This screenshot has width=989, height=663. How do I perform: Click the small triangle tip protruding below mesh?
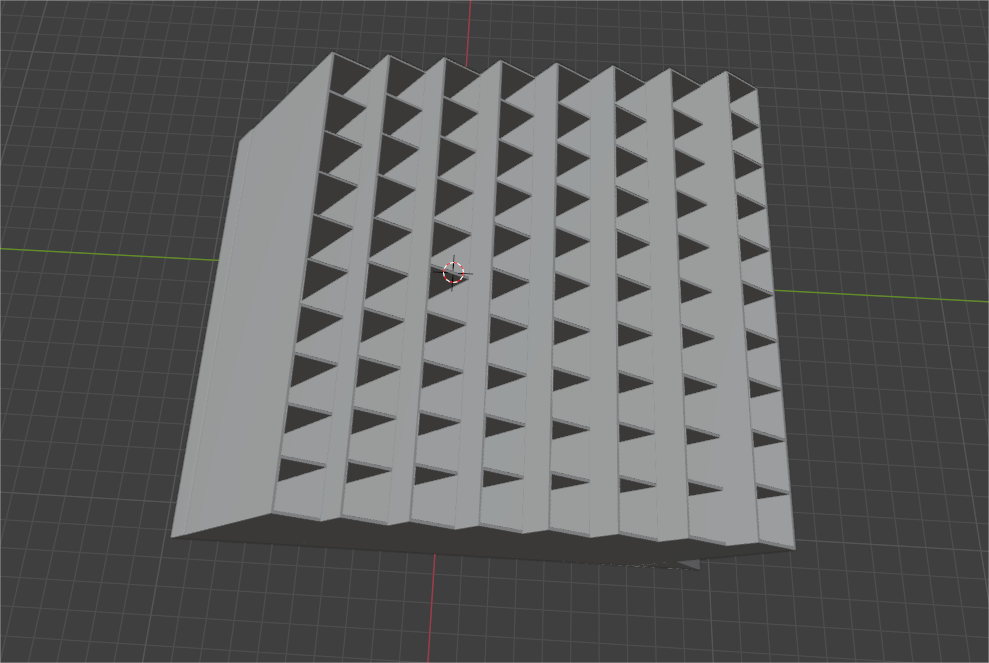coord(692,566)
